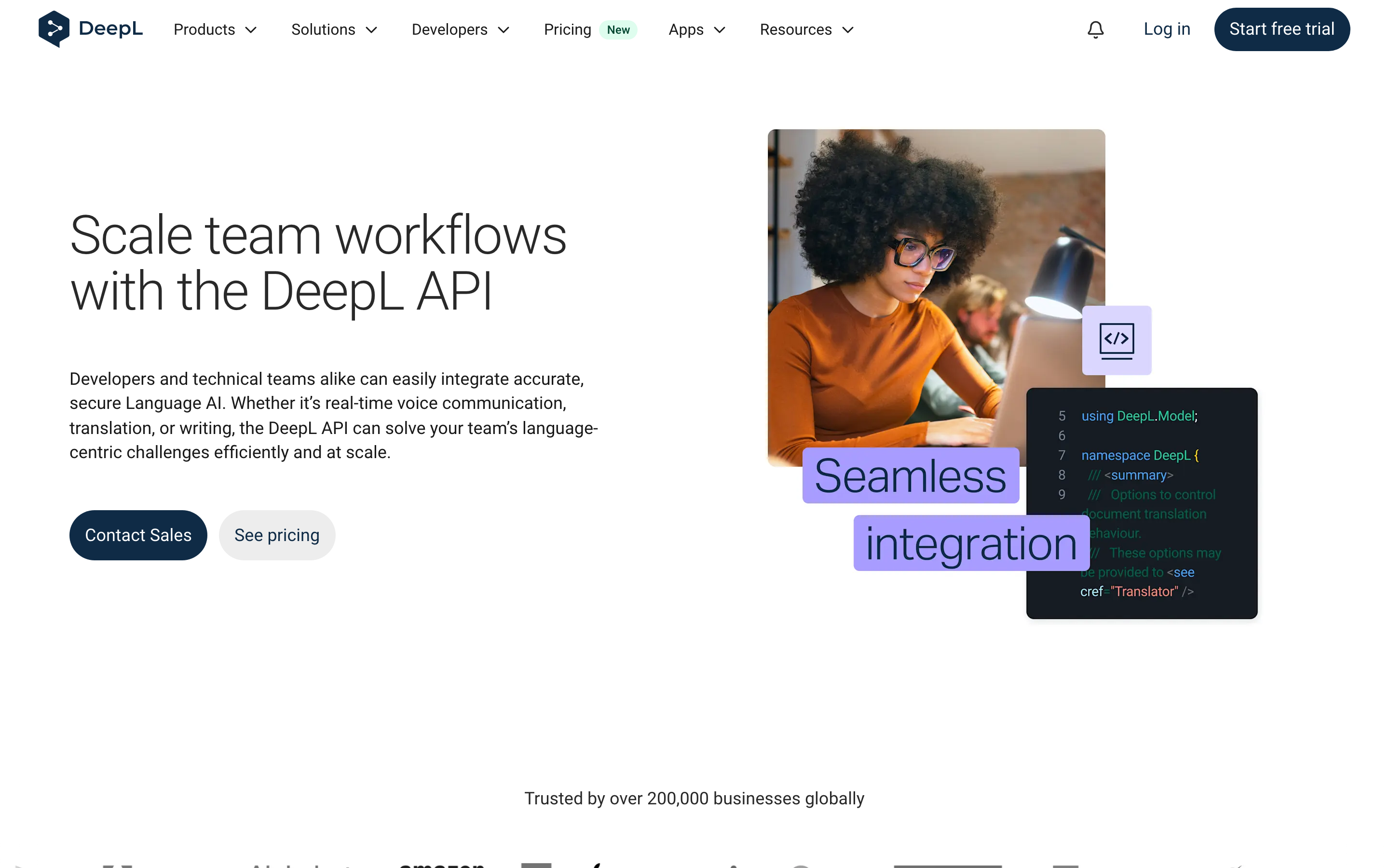Click 'Trusted by over 200,000 businesses globally'
The height and width of the screenshot is (868, 1389).
pos(694,799)
